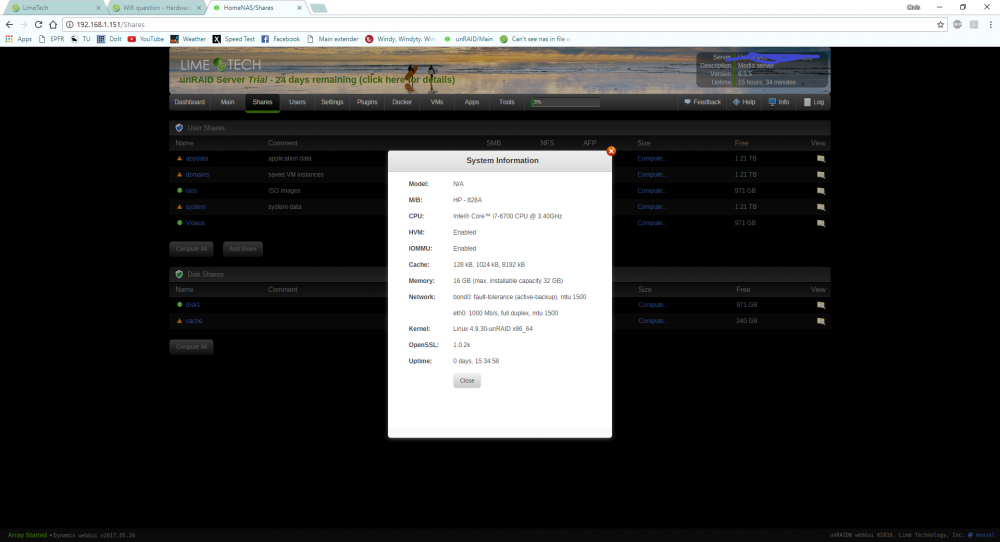Open the Tools tab

[x=507, y=102]
